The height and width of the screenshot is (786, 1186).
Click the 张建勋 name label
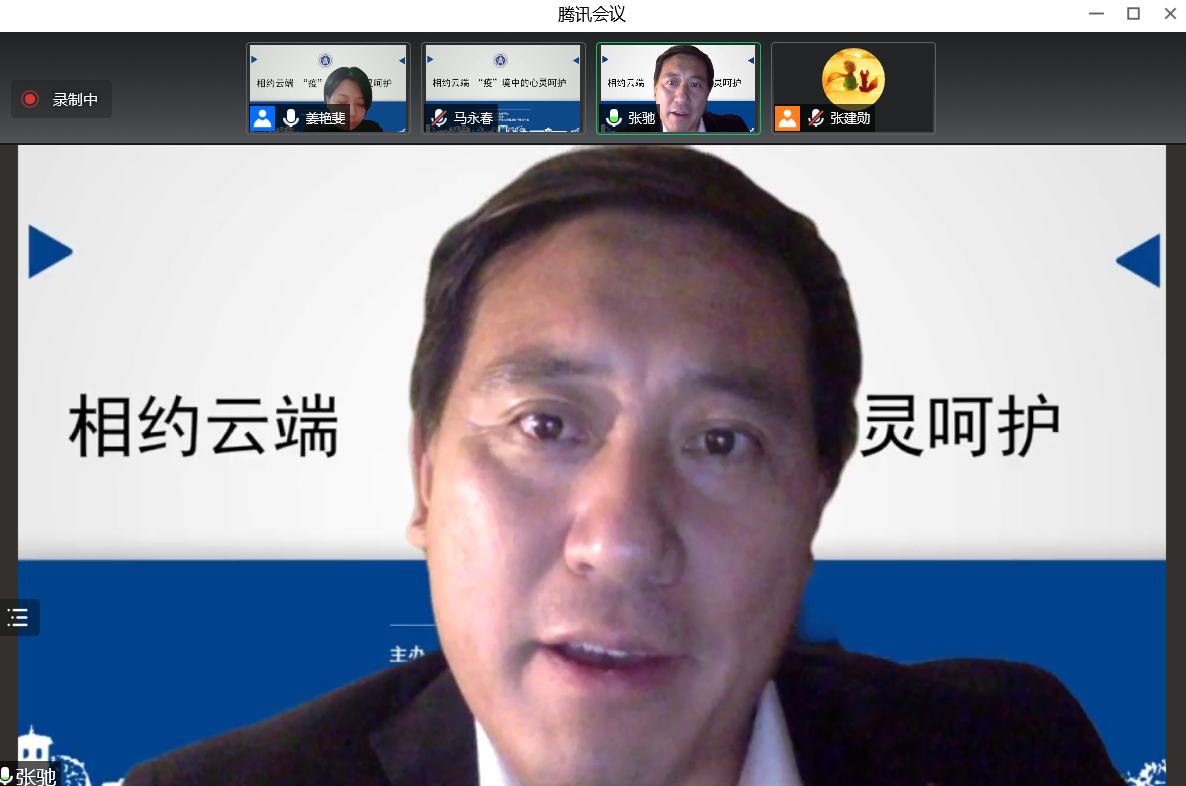(850, 118)
